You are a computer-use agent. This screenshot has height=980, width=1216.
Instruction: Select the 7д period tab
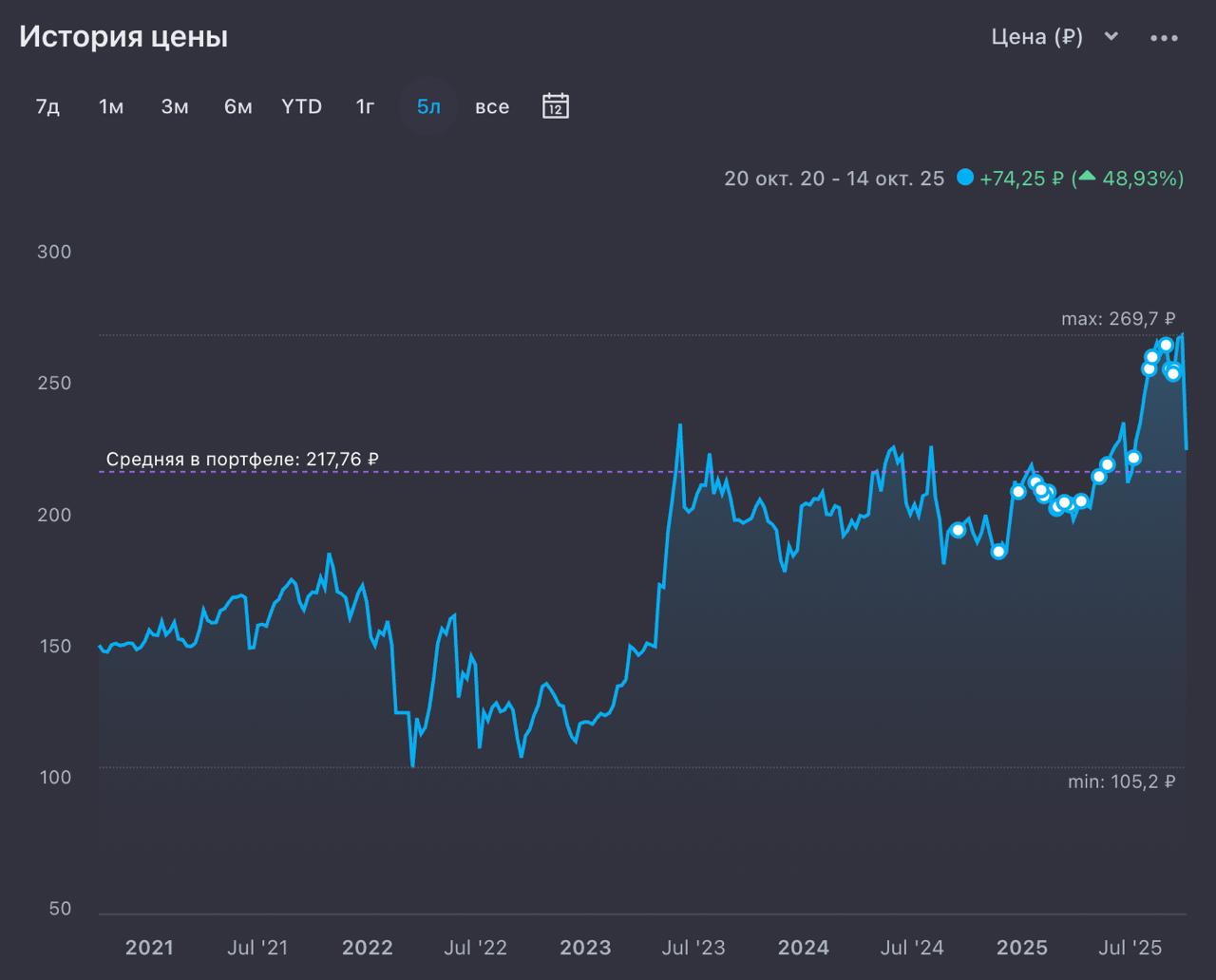tap(47, 106)
